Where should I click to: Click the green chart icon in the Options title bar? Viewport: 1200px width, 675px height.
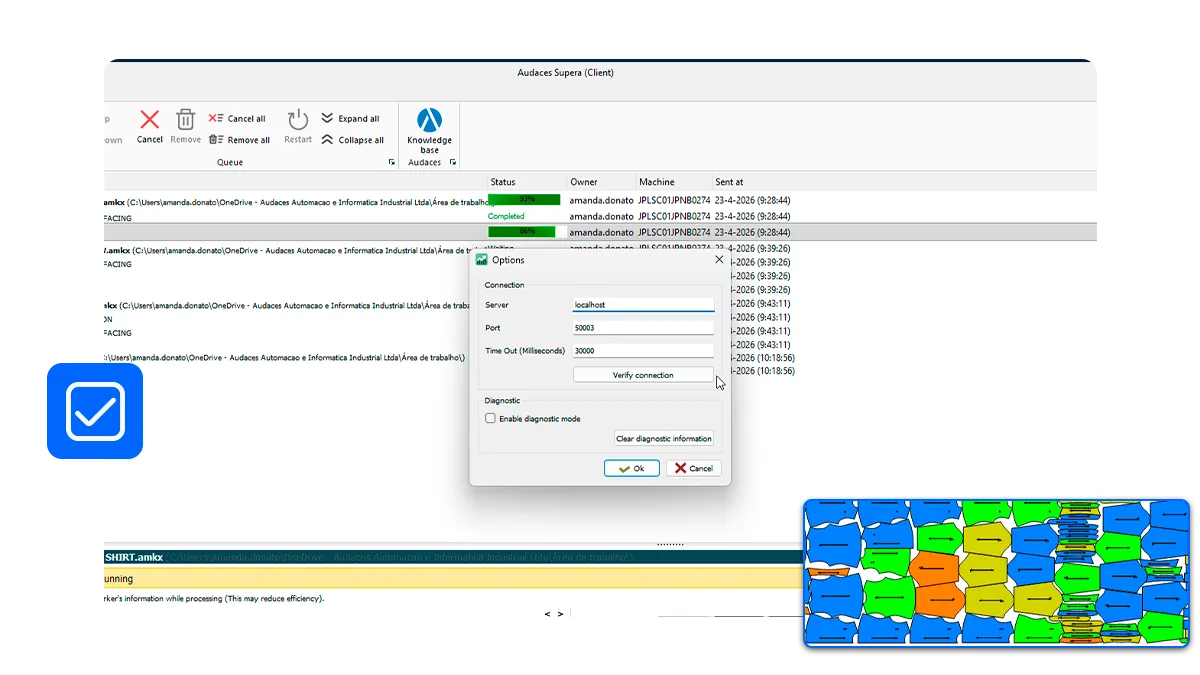pos(482,259)
